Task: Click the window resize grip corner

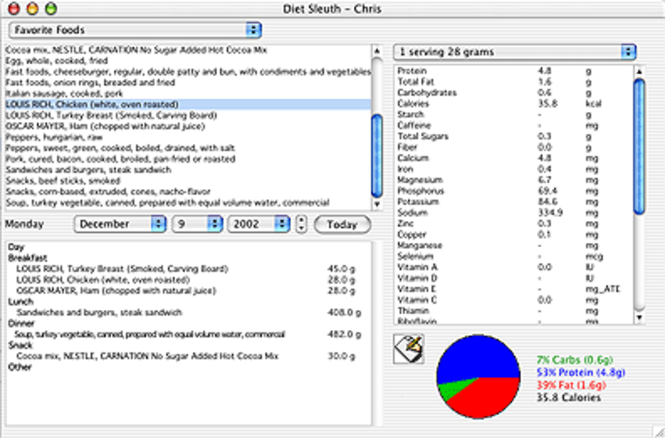Action: coord(659,432)
